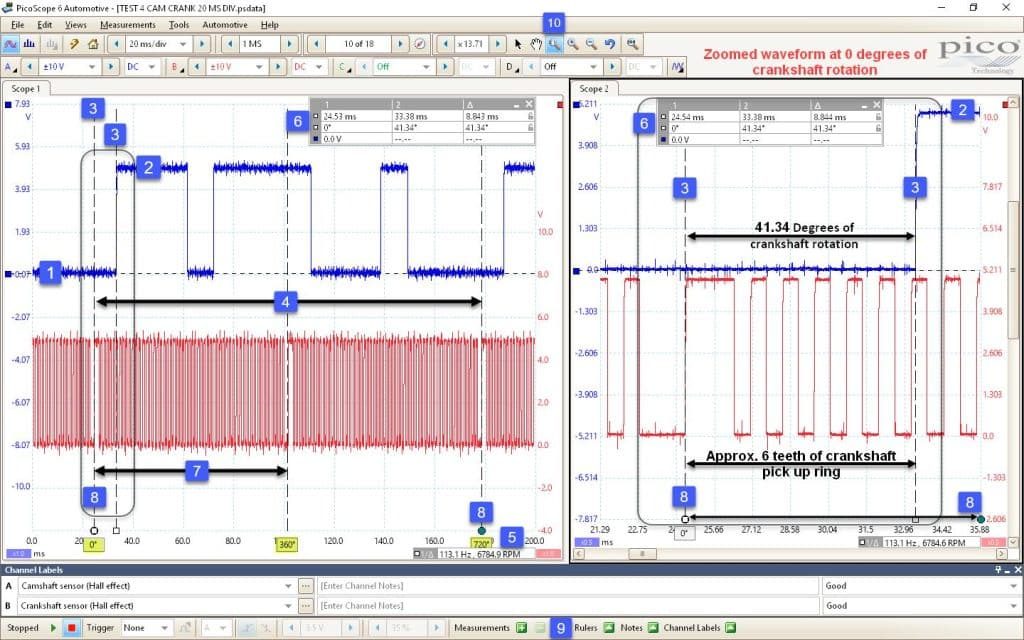Toggle Channel Labels green icon
Viewport: 1024px width, 640px height.
click(x=731, y=628)
